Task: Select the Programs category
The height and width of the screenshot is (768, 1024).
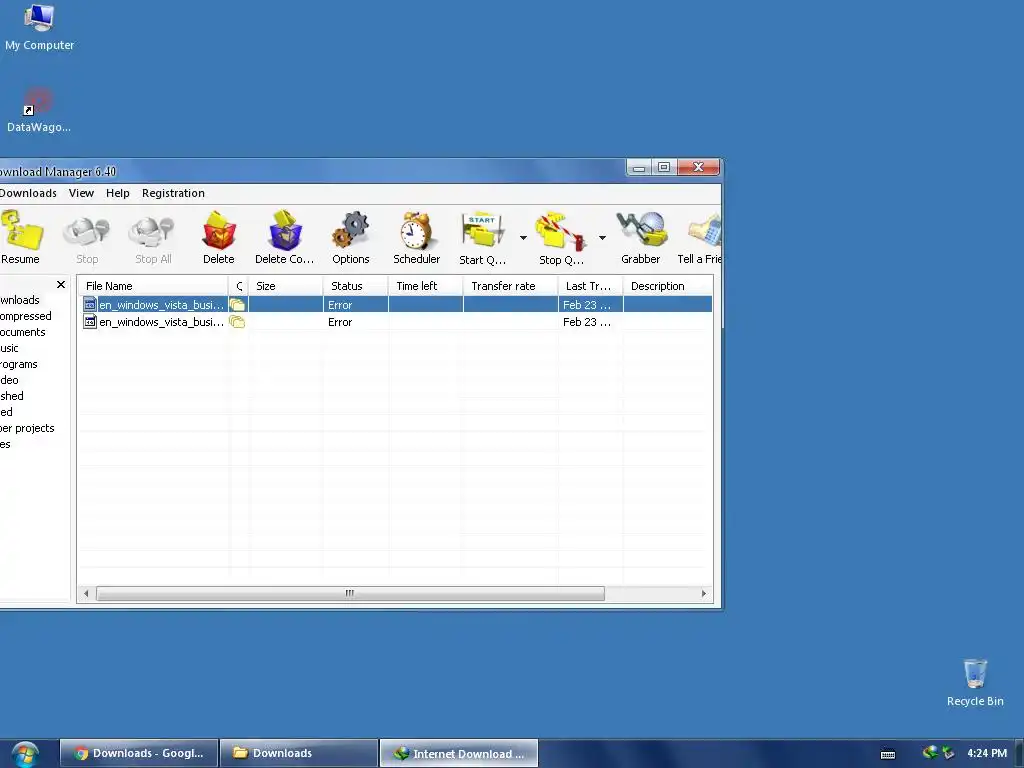Action: pyautogui.click(x=18, y=364)
